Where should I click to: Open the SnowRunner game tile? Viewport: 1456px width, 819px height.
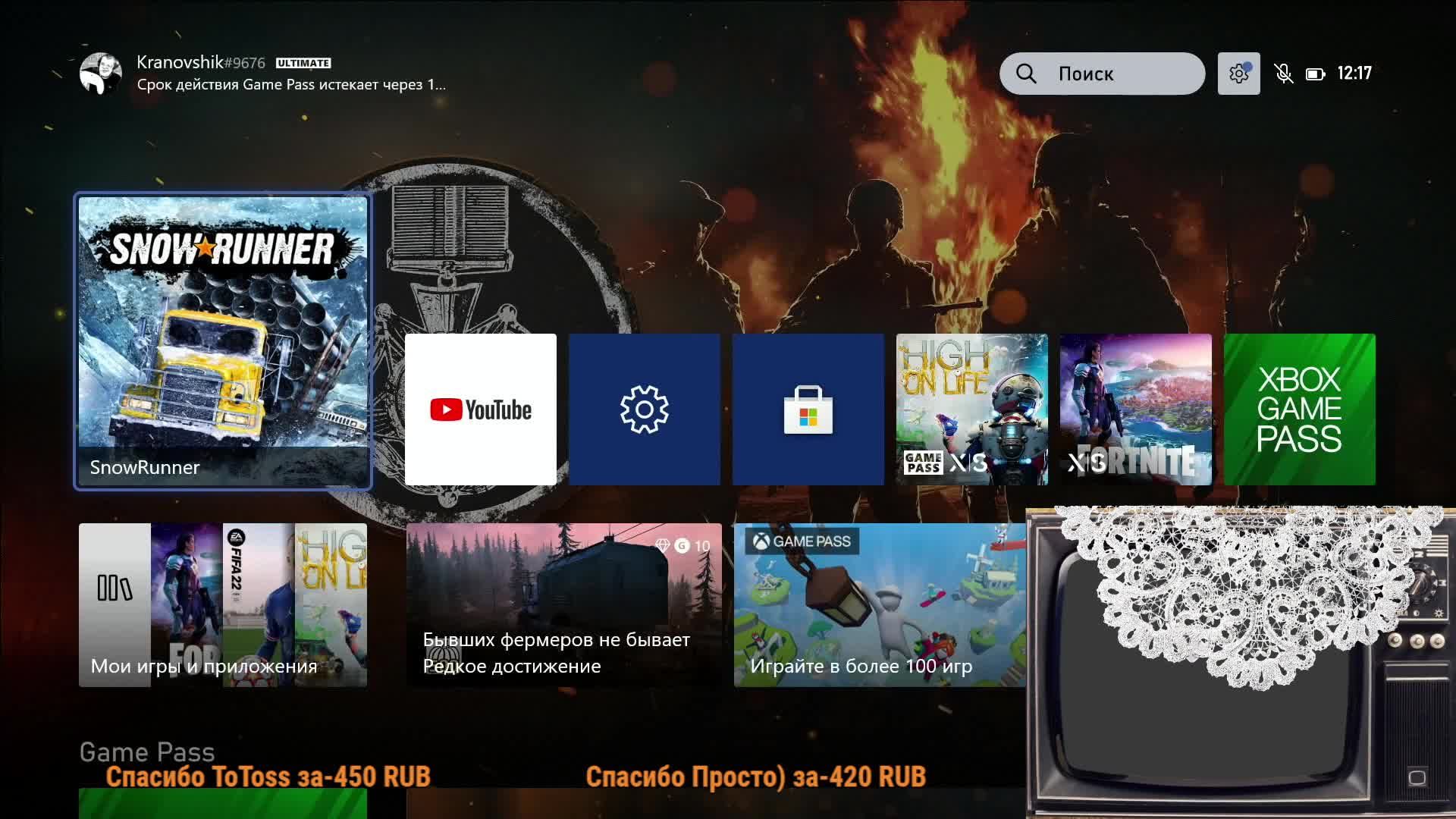(x=223, y=341)
